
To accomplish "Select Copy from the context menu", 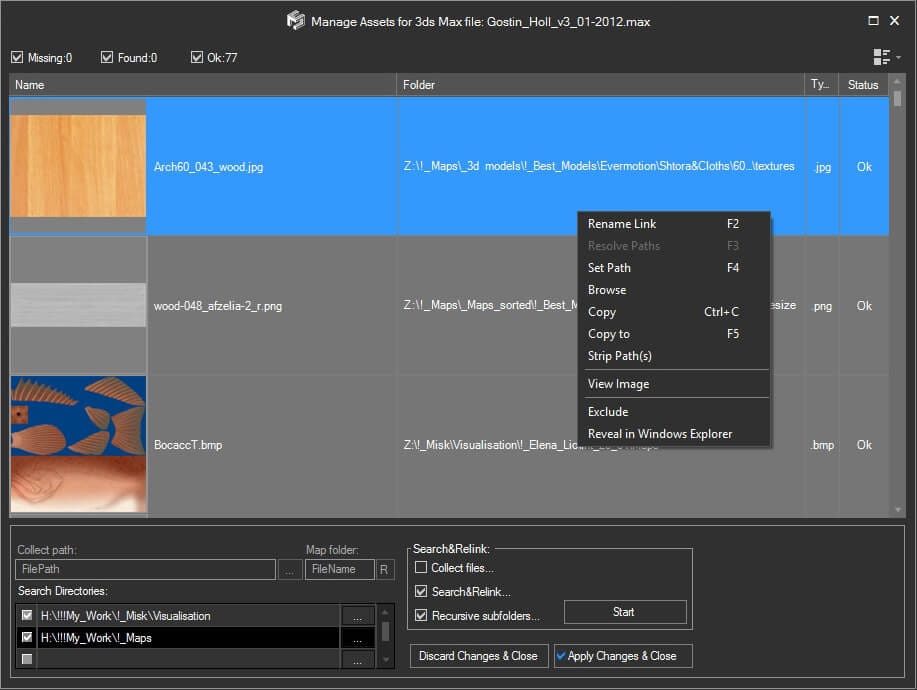I will click(x=674, y=312).
